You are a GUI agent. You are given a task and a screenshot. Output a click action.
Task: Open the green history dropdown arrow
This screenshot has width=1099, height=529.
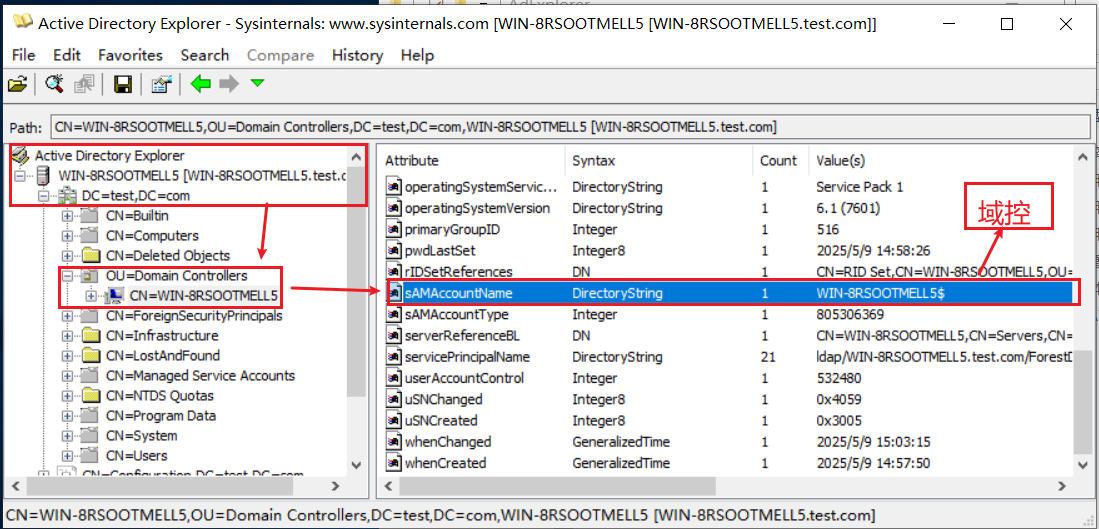click(x=257, y=83)
